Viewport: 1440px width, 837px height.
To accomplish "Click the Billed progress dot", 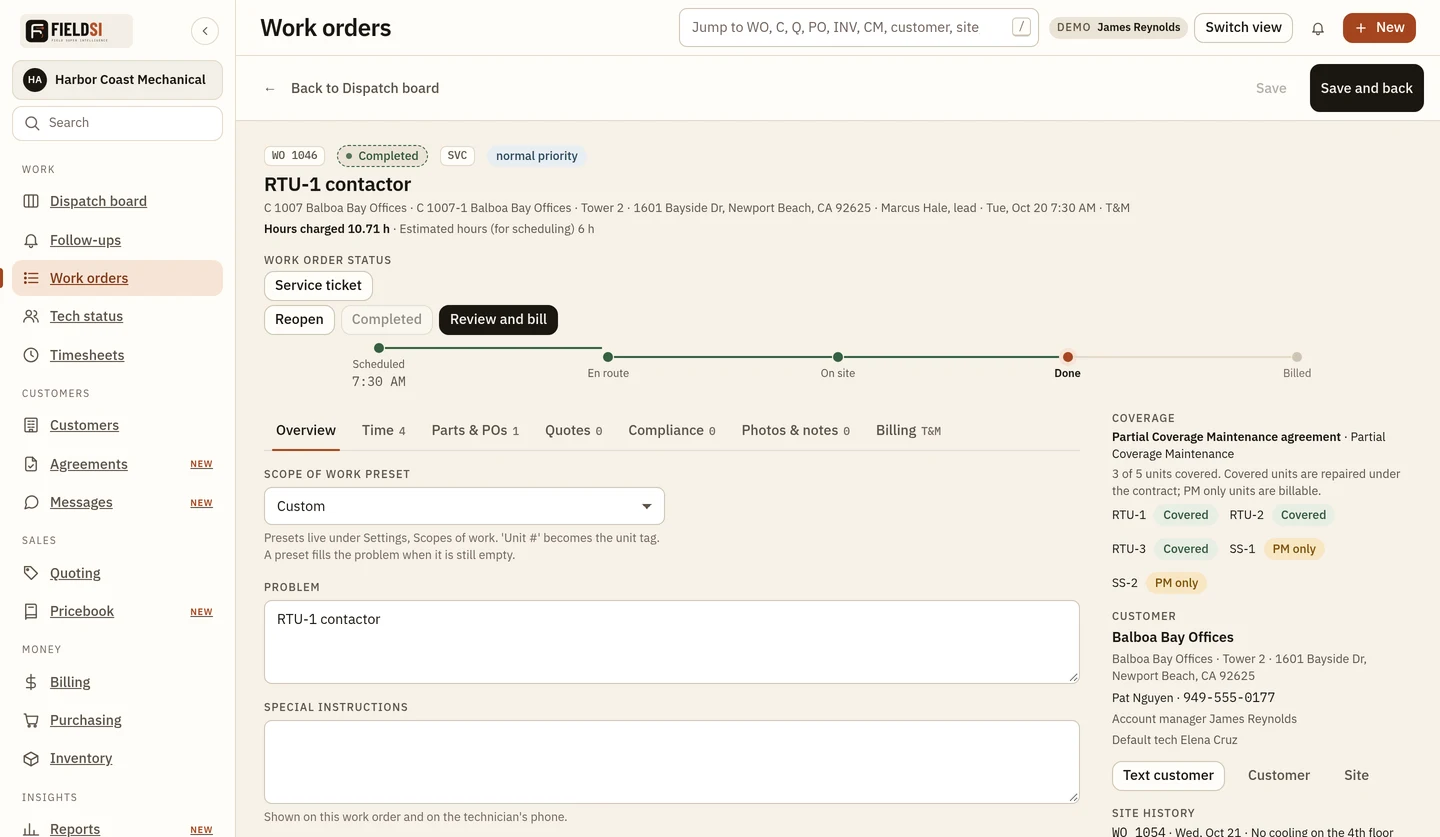I will [1297, 357].
